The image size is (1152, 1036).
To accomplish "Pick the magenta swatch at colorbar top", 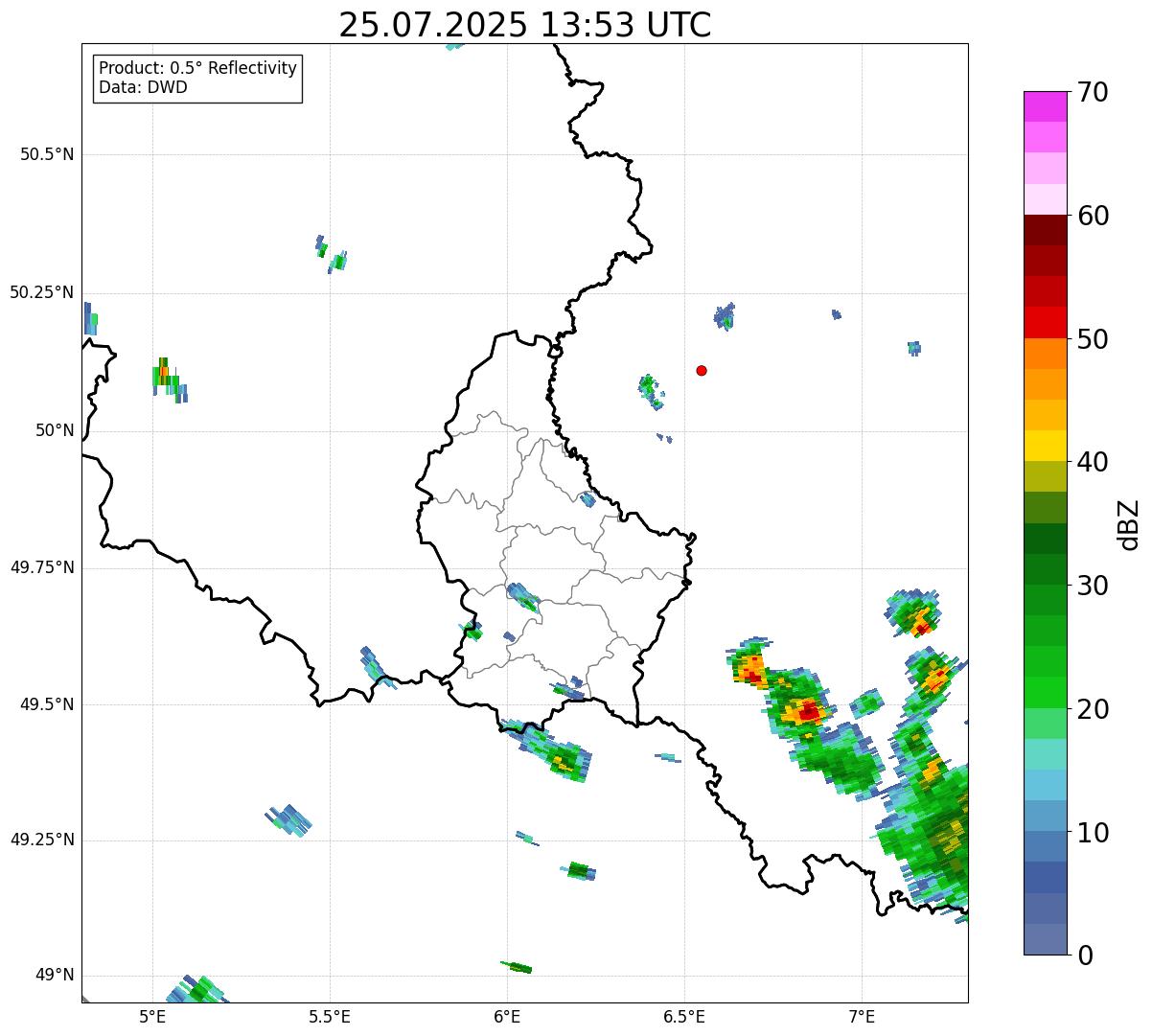I will click(1046, 106).
